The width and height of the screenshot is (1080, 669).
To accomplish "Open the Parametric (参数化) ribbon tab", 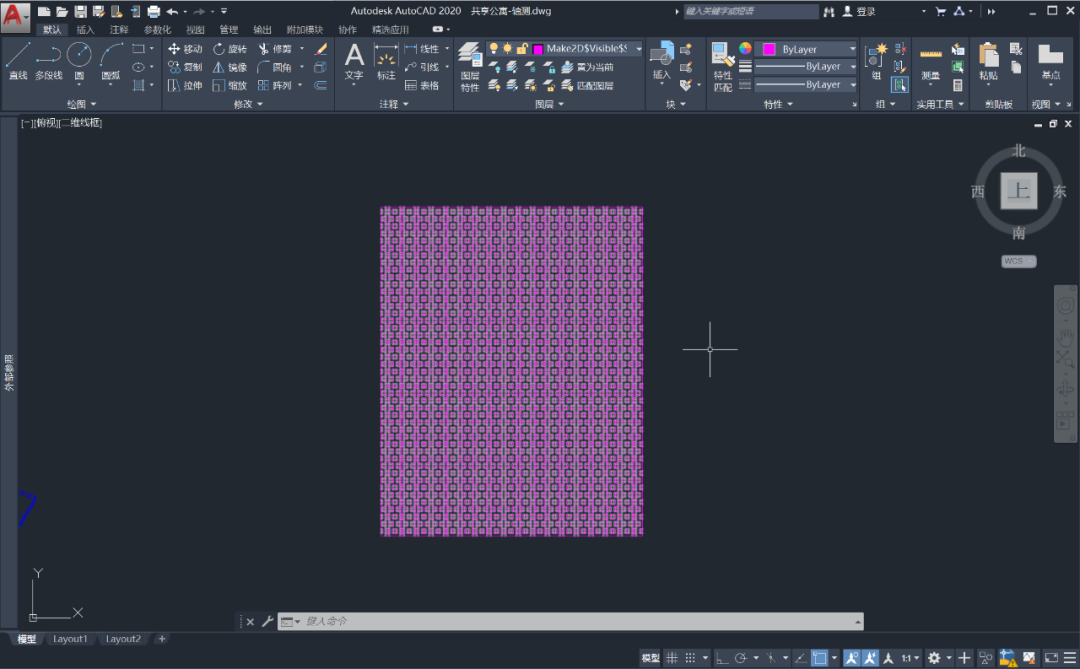I will coord(157,30).
